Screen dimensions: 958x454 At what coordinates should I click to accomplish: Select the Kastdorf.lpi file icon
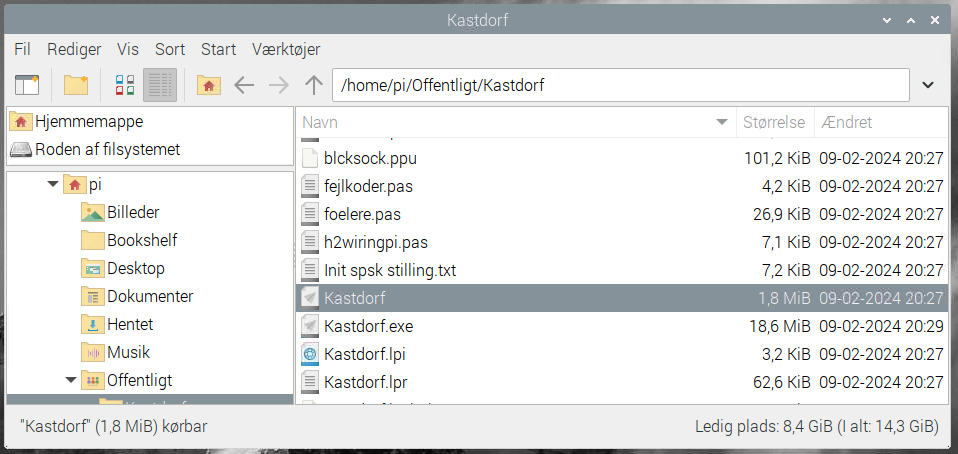pos(311,354)
